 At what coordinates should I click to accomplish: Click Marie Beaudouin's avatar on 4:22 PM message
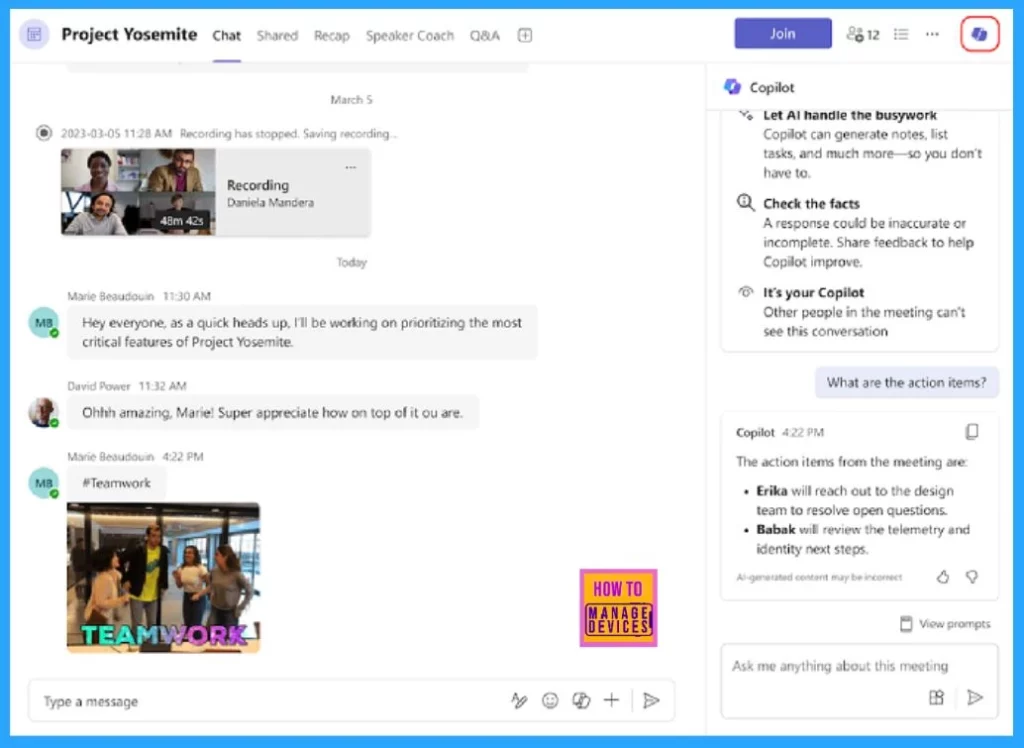point(44,483)
